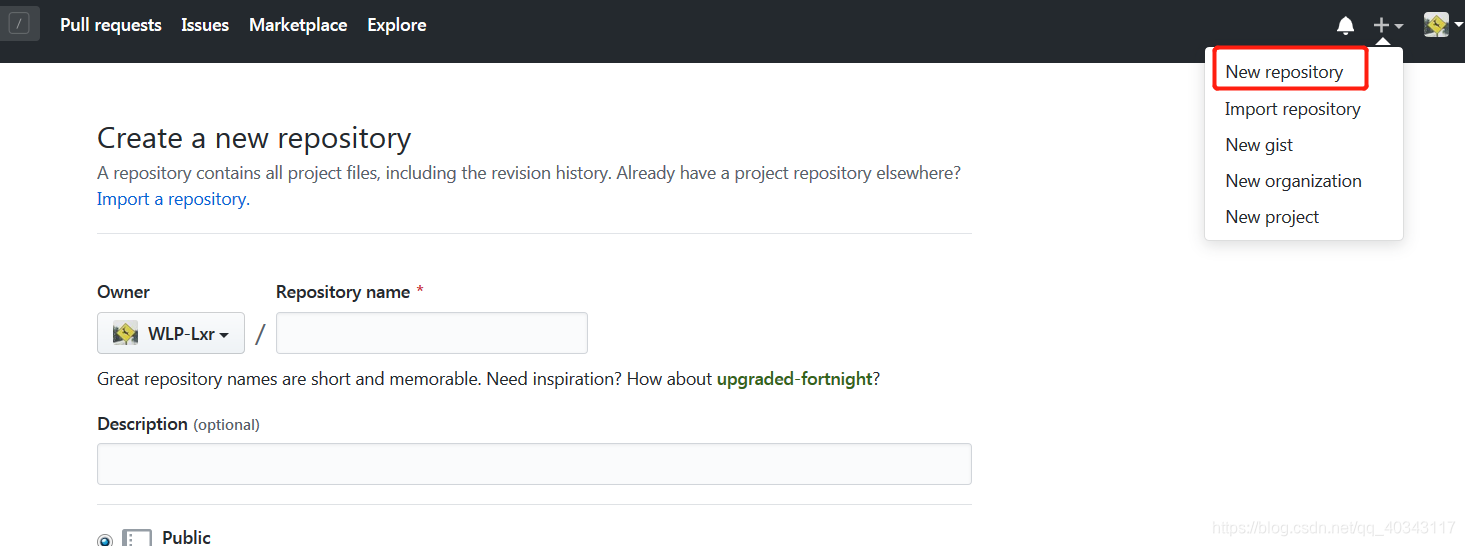Open Issues in the top navigation
Viewport: 1465px width, 546px height.
click(205, 25)
